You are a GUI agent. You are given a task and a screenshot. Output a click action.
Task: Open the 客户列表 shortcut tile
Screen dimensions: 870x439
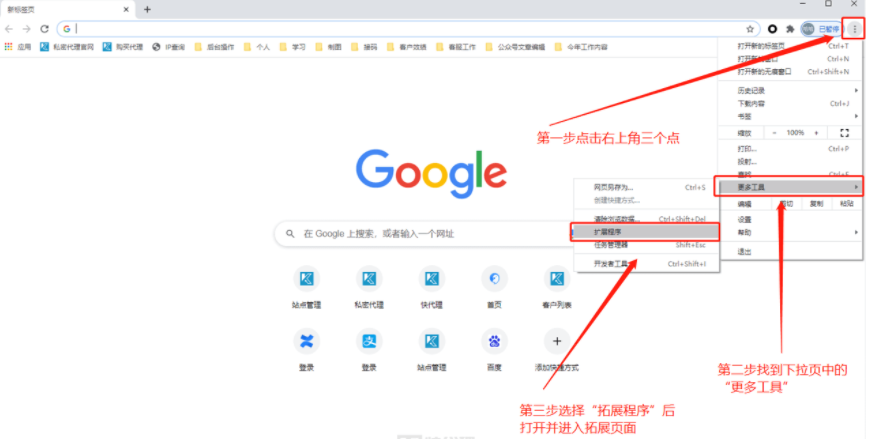557,287
